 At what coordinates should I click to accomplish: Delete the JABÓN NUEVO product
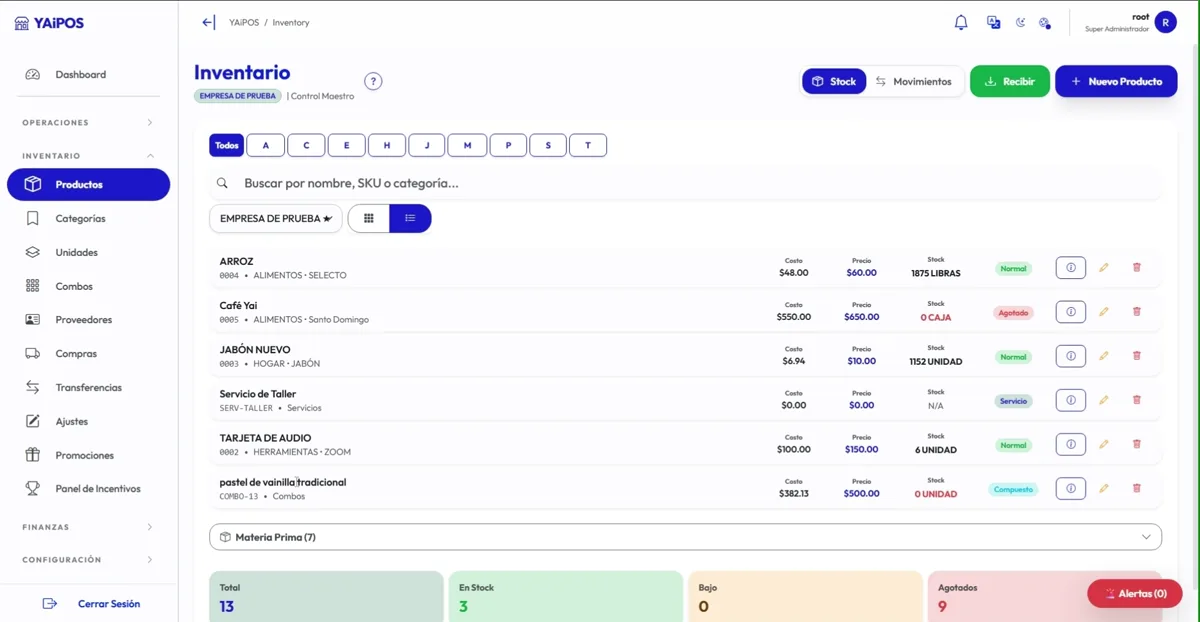click(x=1137, y=356)
